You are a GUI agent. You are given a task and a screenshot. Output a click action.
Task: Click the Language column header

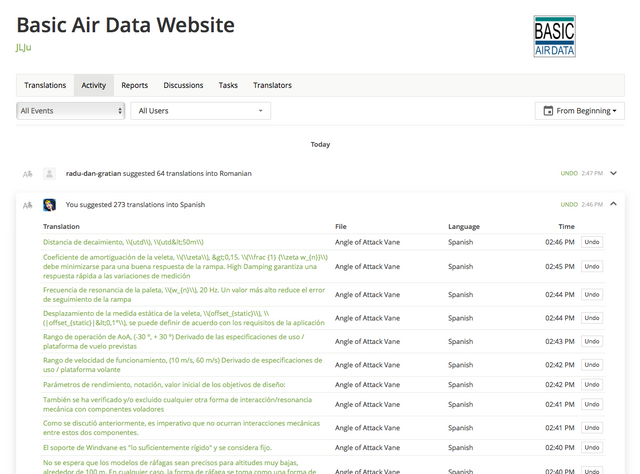click(x=464, y=227)
